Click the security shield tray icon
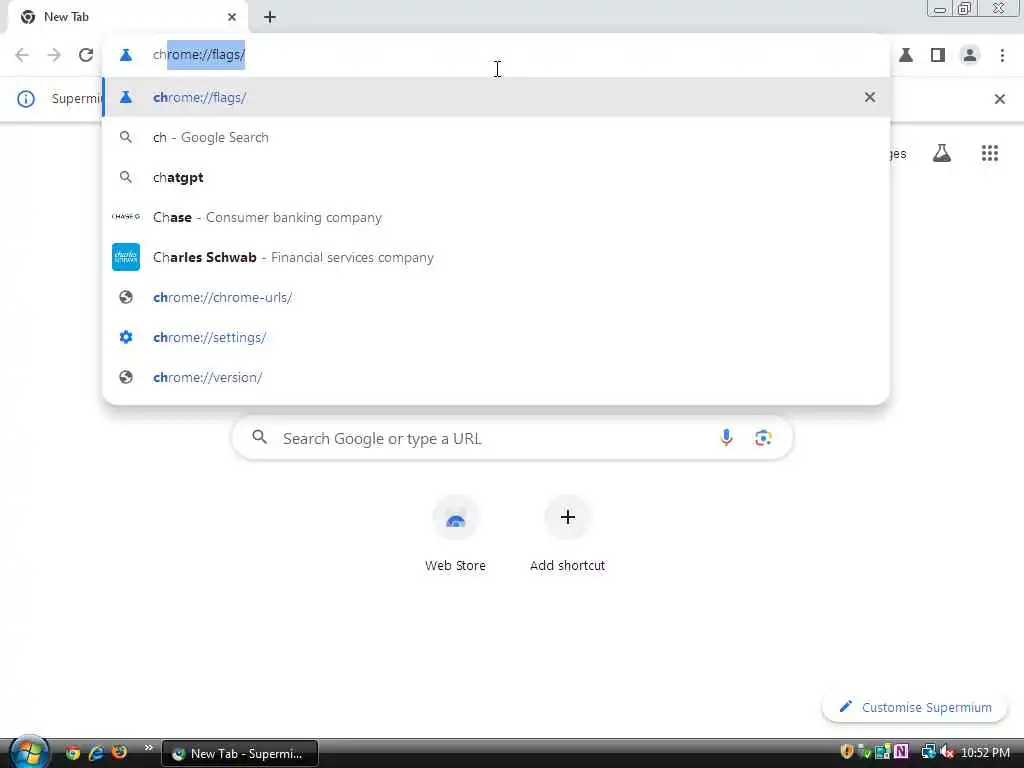Viewport: 1024px width, 768px height. click(847, 752)
